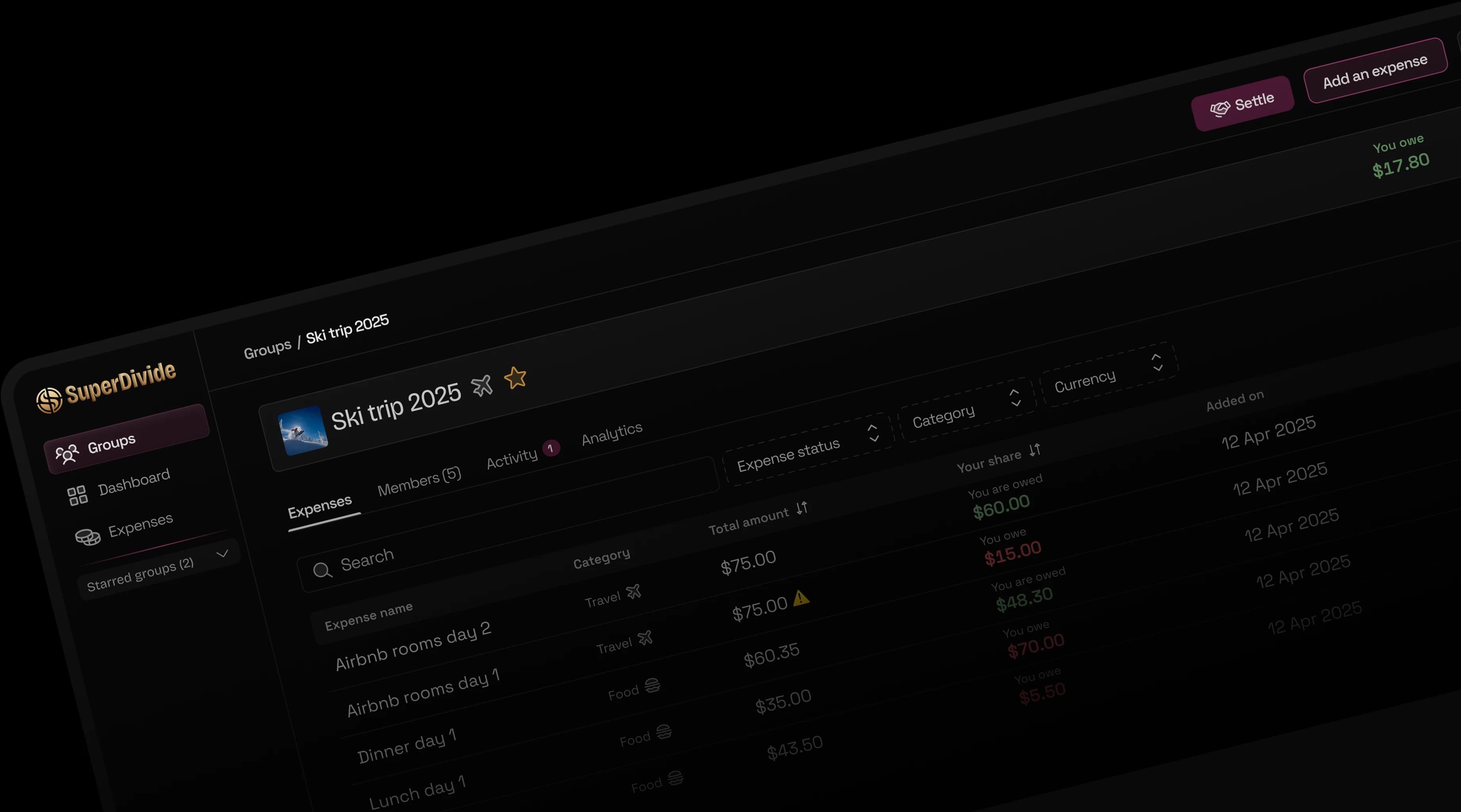Sort by Your share arrows

pyautogui.click(x=1035, y=450)
